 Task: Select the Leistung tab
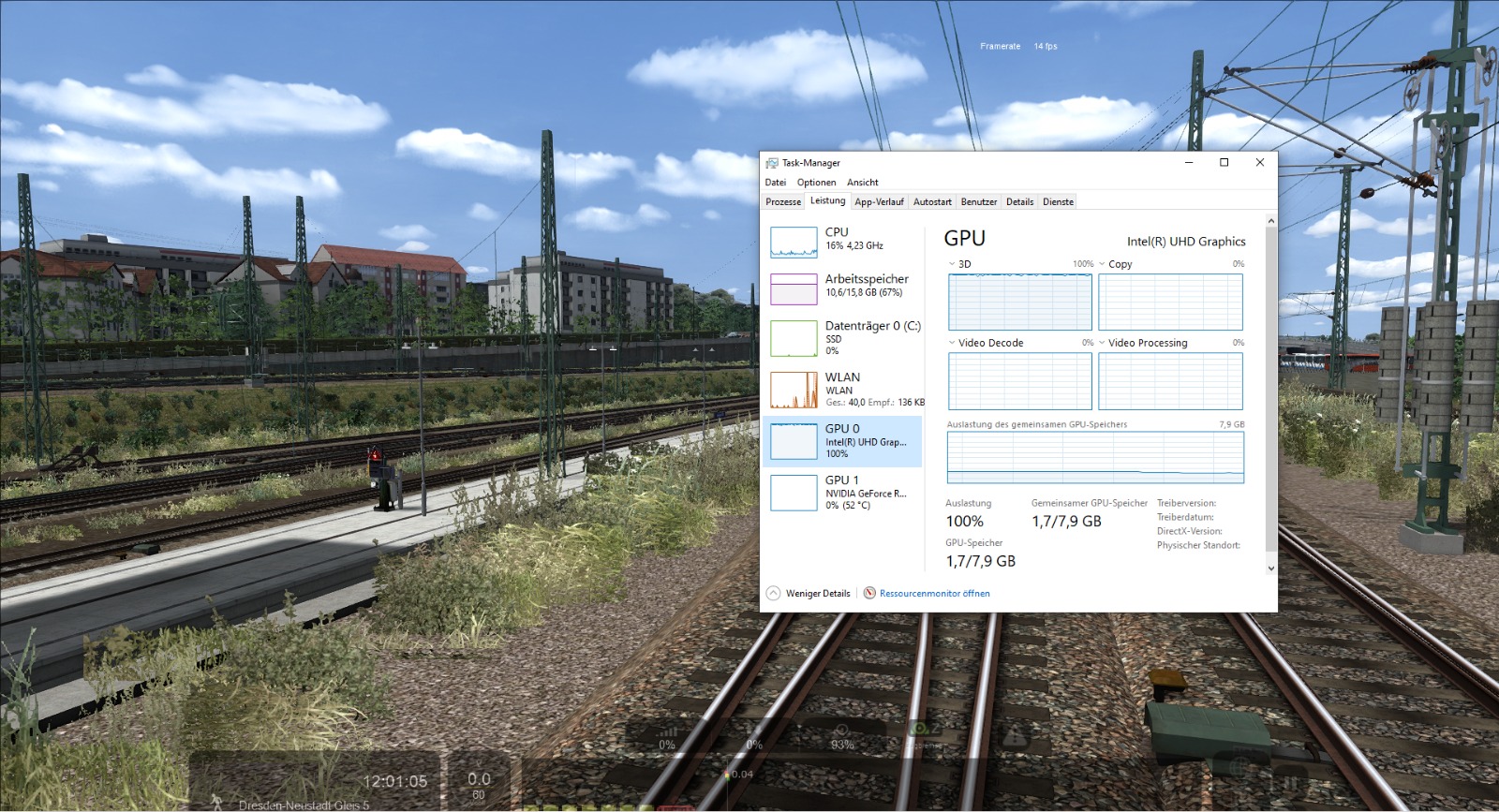[x=827, y=201]
